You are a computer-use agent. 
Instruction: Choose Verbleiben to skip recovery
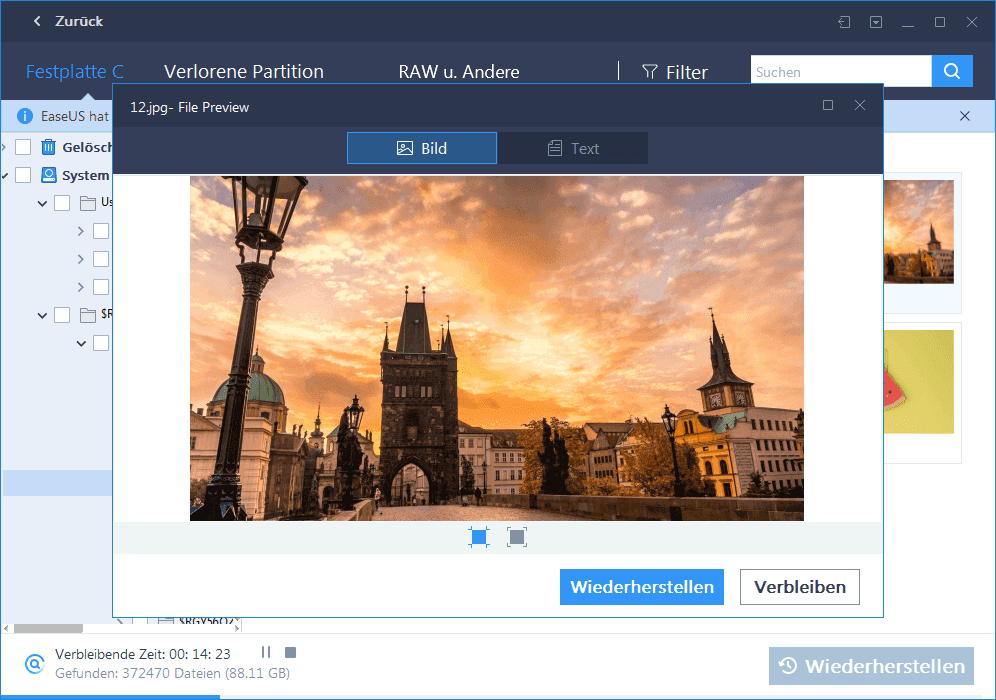[799, 587]
